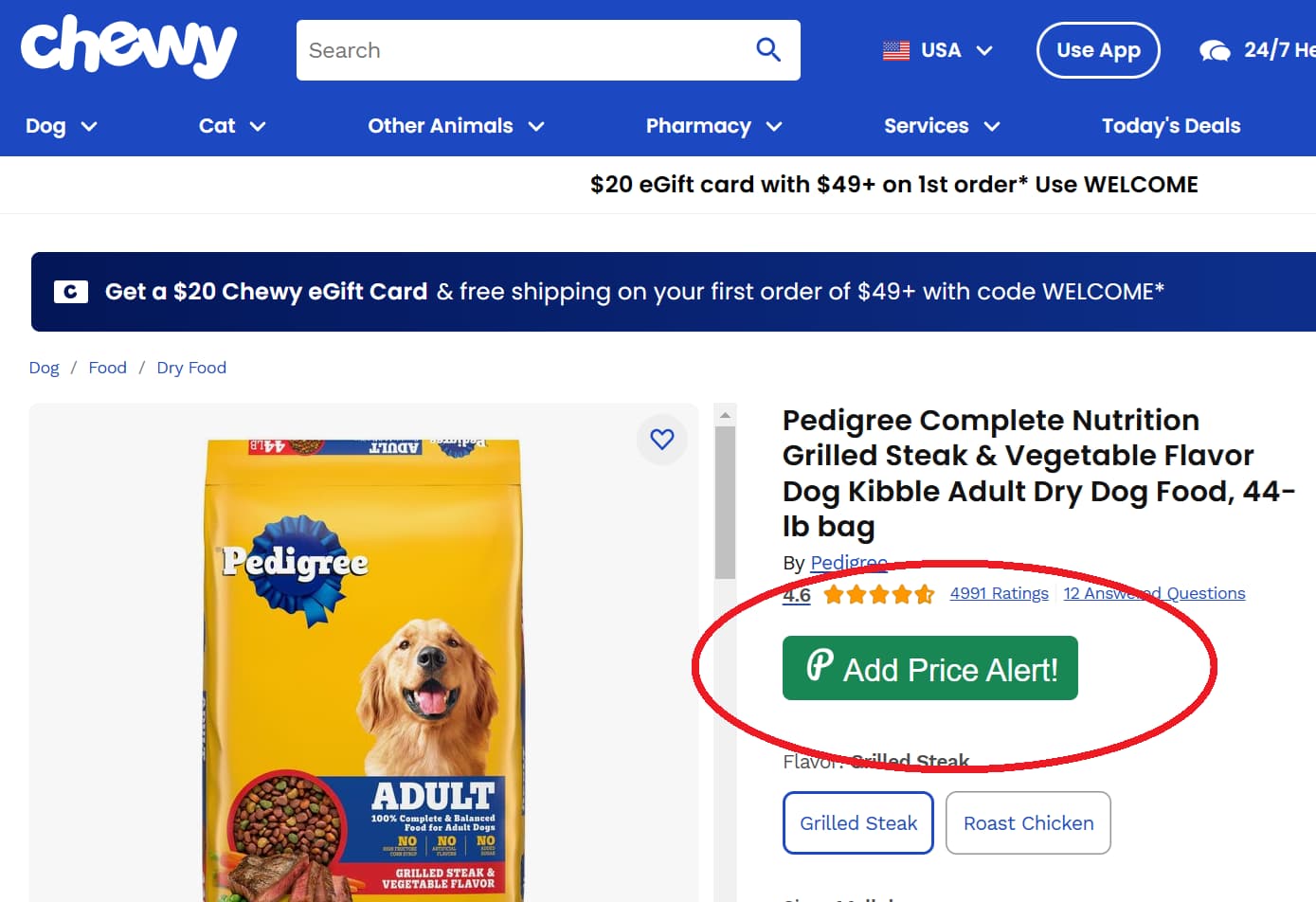This screenshot has width=1316, height=902.
Task: Add product to favorites with heart icon
Action: pyautogui.click(x=661, y=440)
